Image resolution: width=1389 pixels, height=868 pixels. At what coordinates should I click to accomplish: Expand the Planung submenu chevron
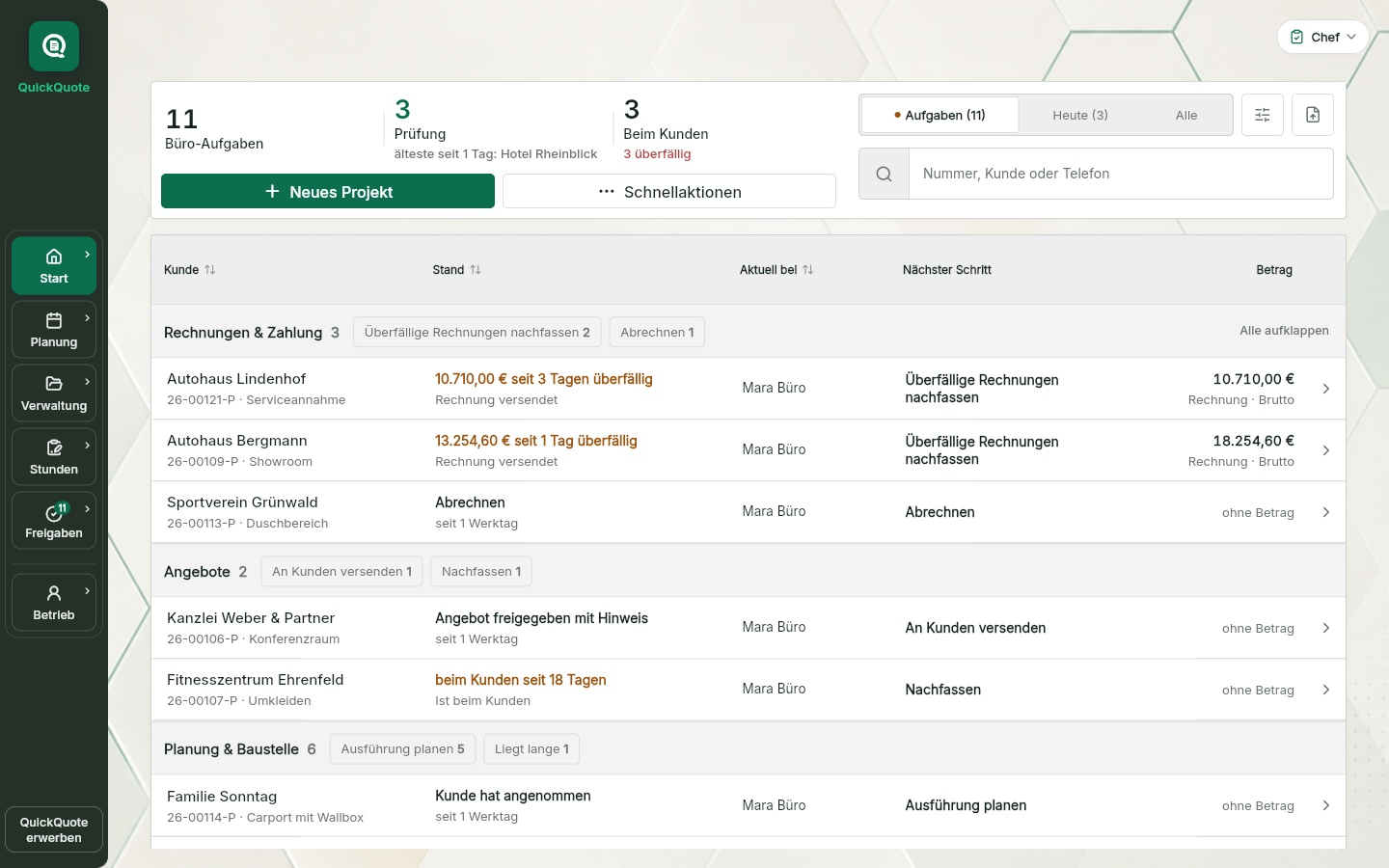tap(88, 318)
